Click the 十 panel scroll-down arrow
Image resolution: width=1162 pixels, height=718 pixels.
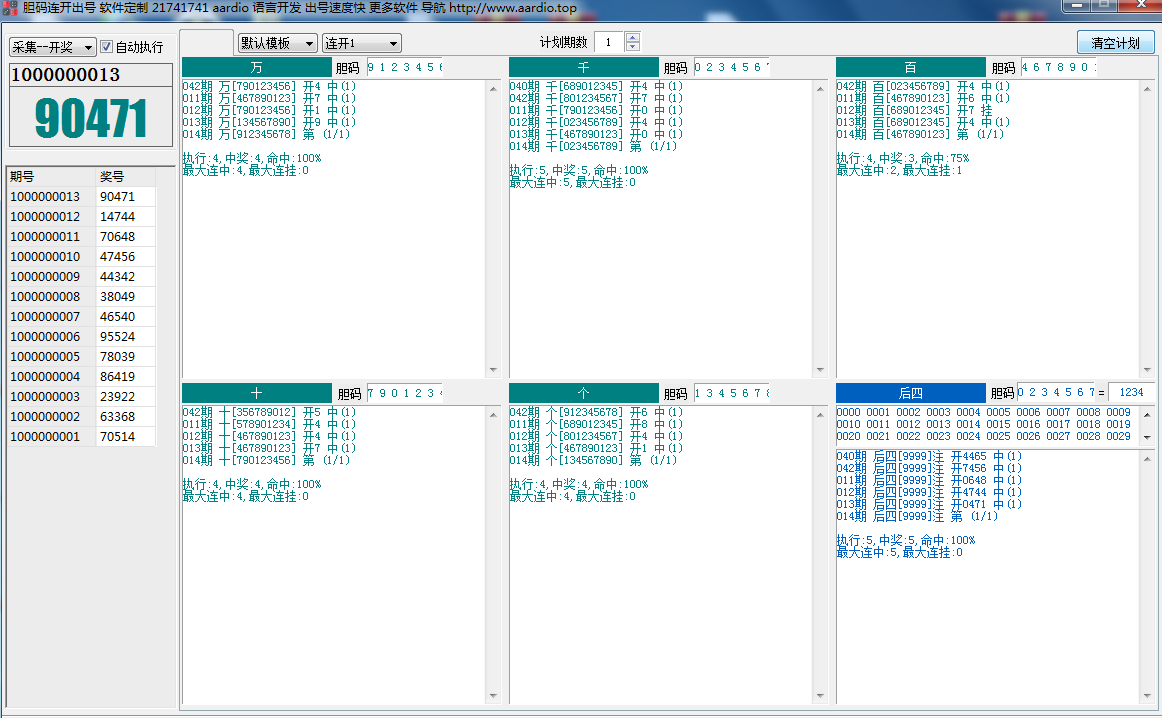click(x=494, y=695)
